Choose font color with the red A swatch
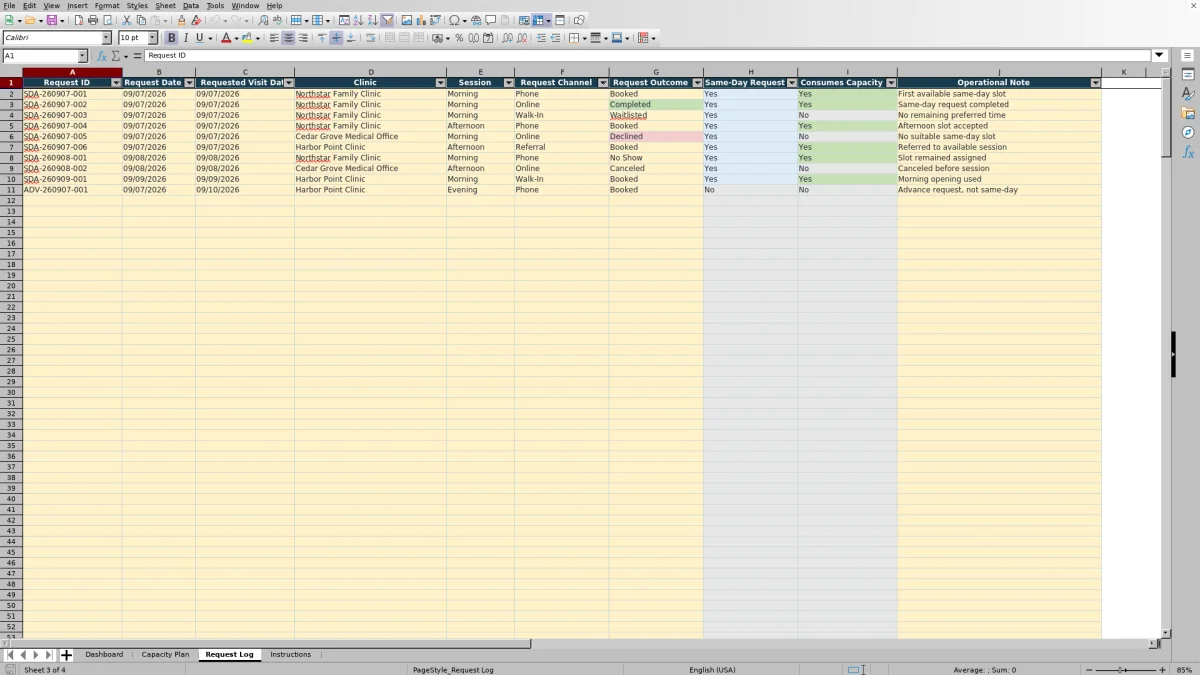The height and width of the screenshot is (675, 1200). tap(225, 38)
